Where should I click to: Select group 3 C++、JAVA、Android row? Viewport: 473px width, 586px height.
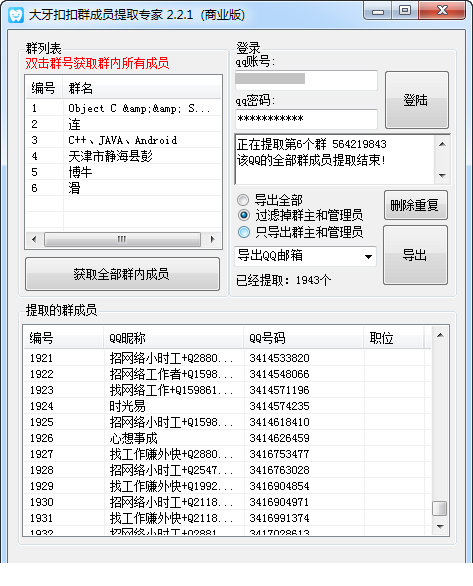point(123,140)
